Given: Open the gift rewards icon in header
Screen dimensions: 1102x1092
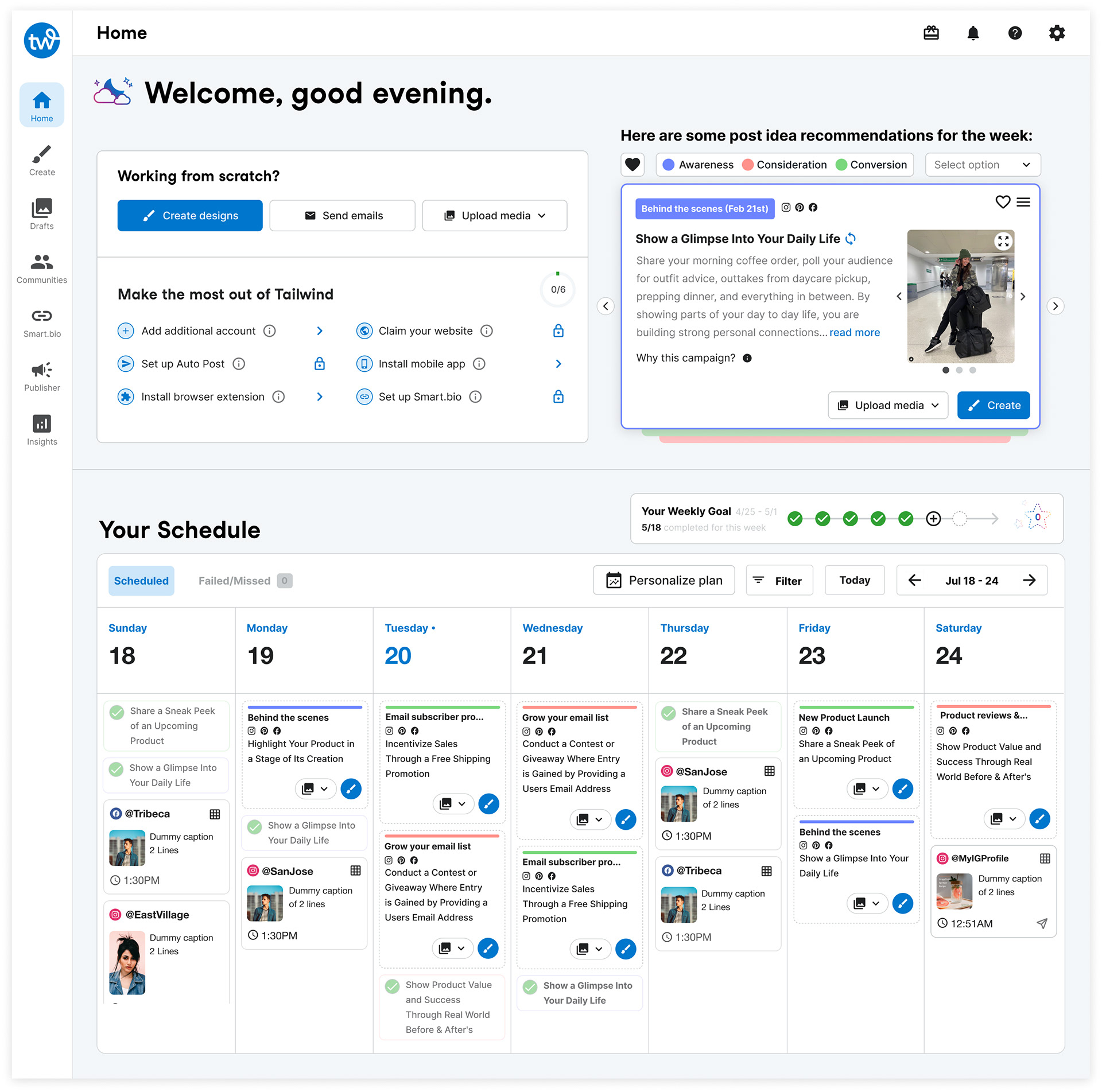Looking at the screenshot, I should pos(931,33).
